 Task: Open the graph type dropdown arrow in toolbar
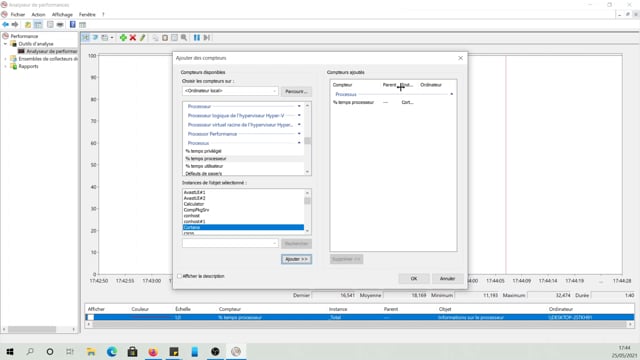point(112,38)
